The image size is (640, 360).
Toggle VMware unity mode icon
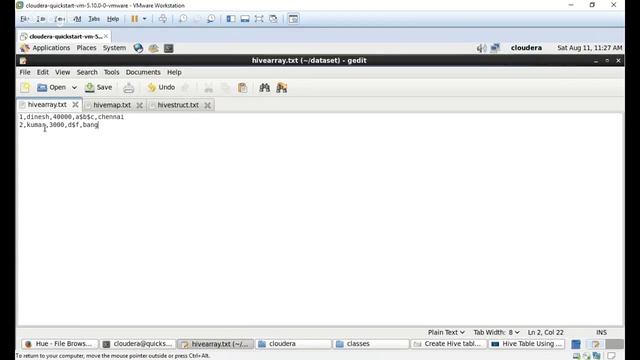click(x=273, y=19)
